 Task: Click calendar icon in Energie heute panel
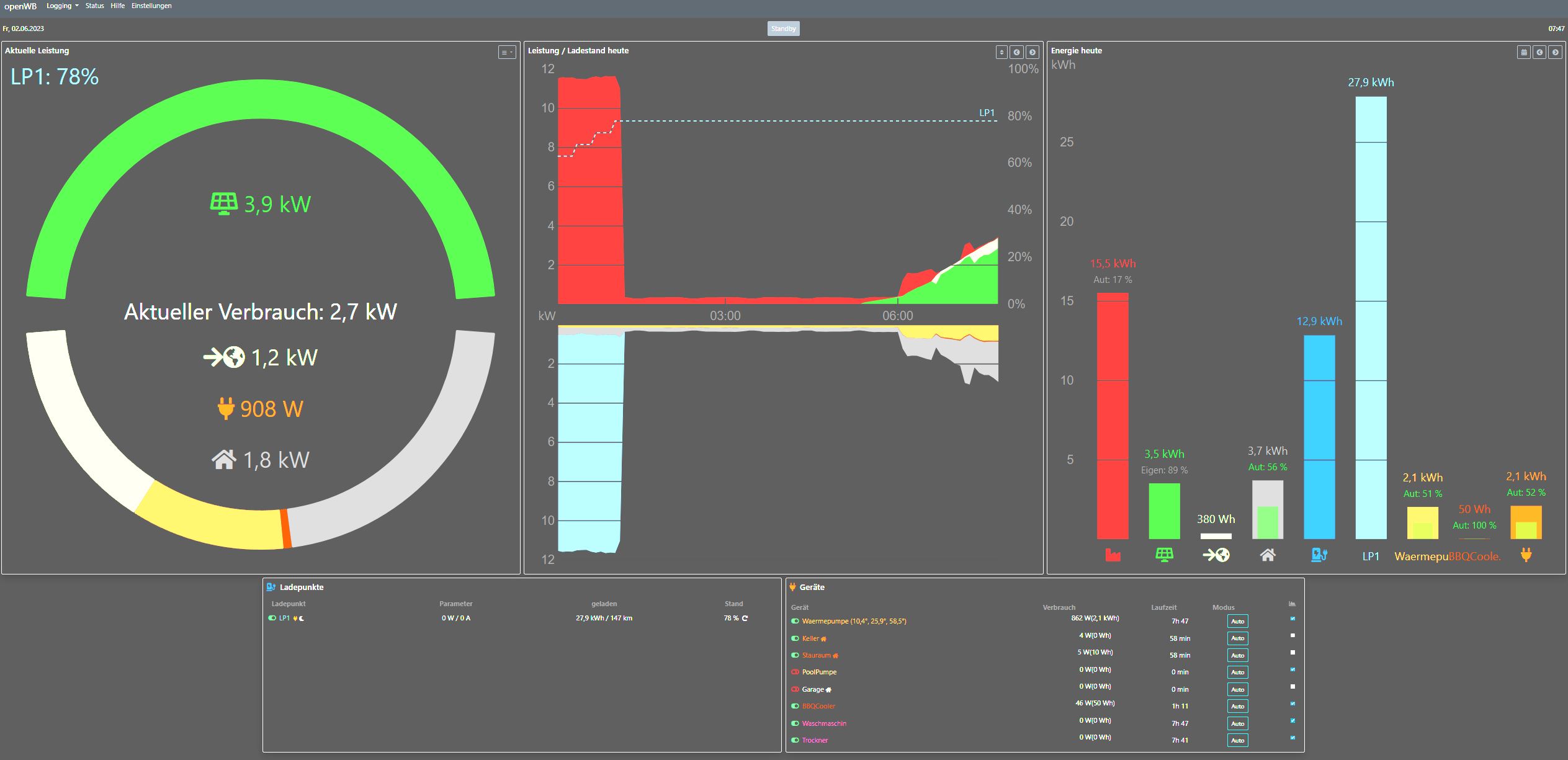click(1524, 53)
